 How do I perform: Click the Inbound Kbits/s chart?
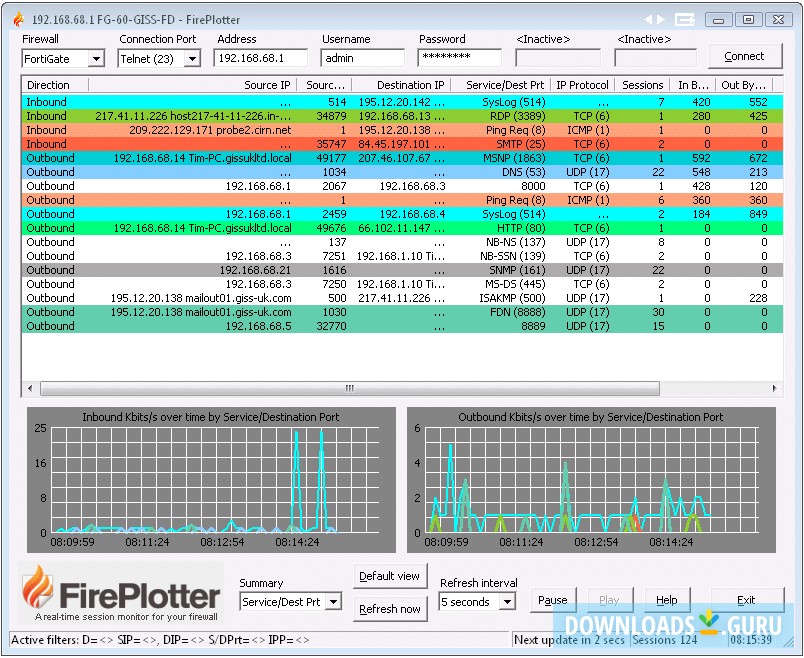(x=211, y=480)
